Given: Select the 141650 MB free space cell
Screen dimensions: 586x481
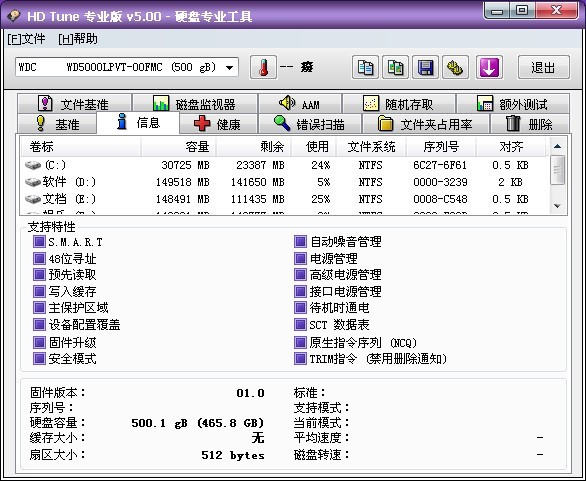Looking at the screenshot, I should pyautogui.click(x=257, y=182).
